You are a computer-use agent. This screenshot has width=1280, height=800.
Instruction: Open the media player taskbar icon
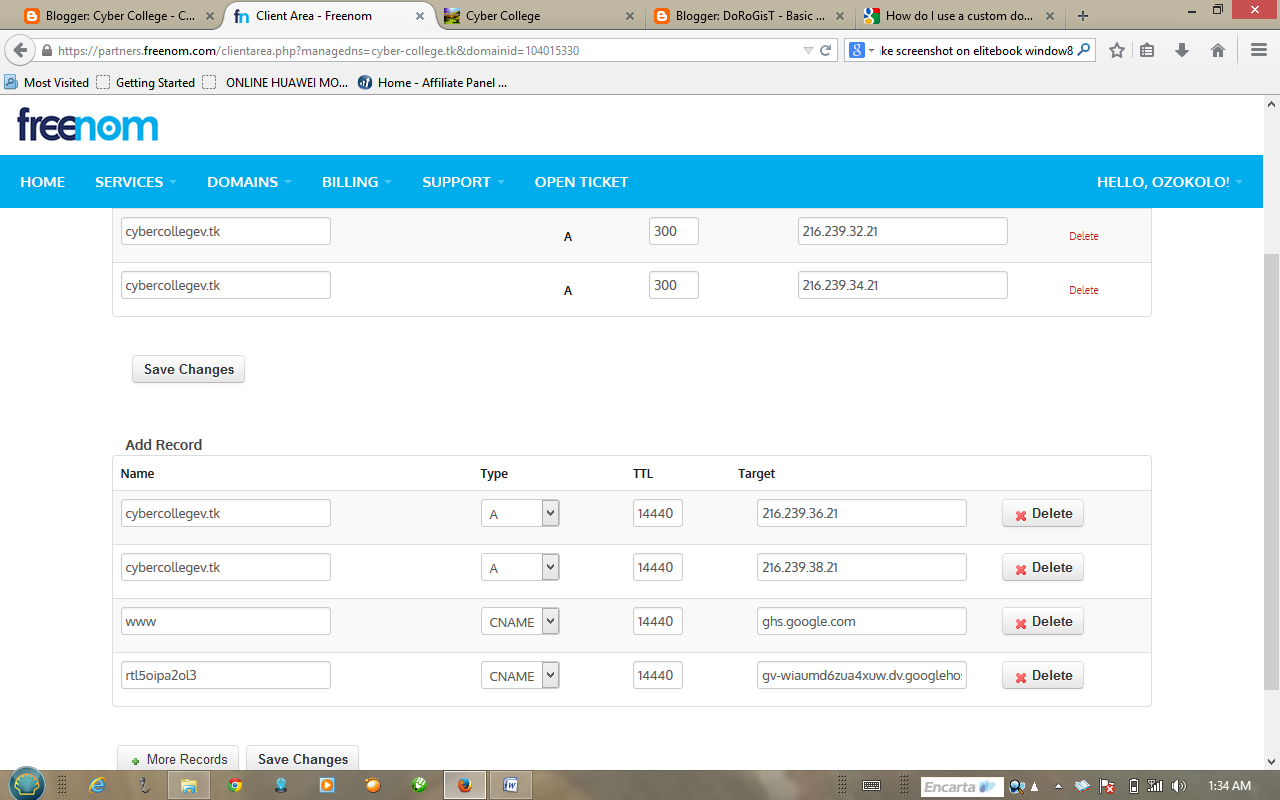click(327, 785)
